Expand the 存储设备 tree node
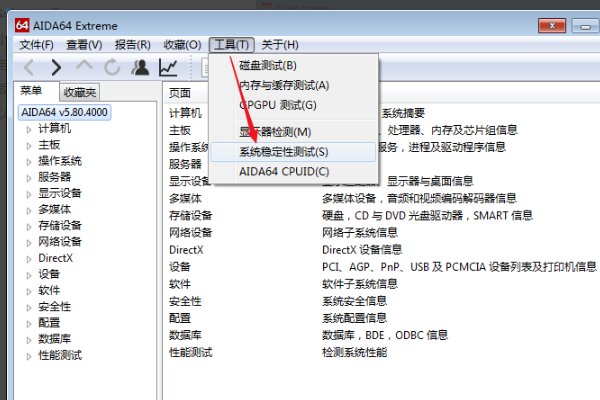The image size is (600, 400). point(29,227)
